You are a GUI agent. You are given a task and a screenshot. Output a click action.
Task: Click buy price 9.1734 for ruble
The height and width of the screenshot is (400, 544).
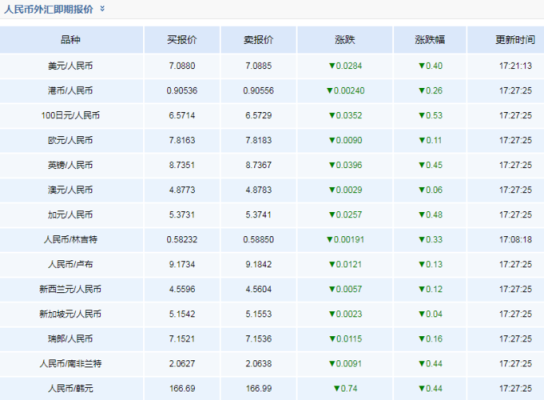pos(182,264)
